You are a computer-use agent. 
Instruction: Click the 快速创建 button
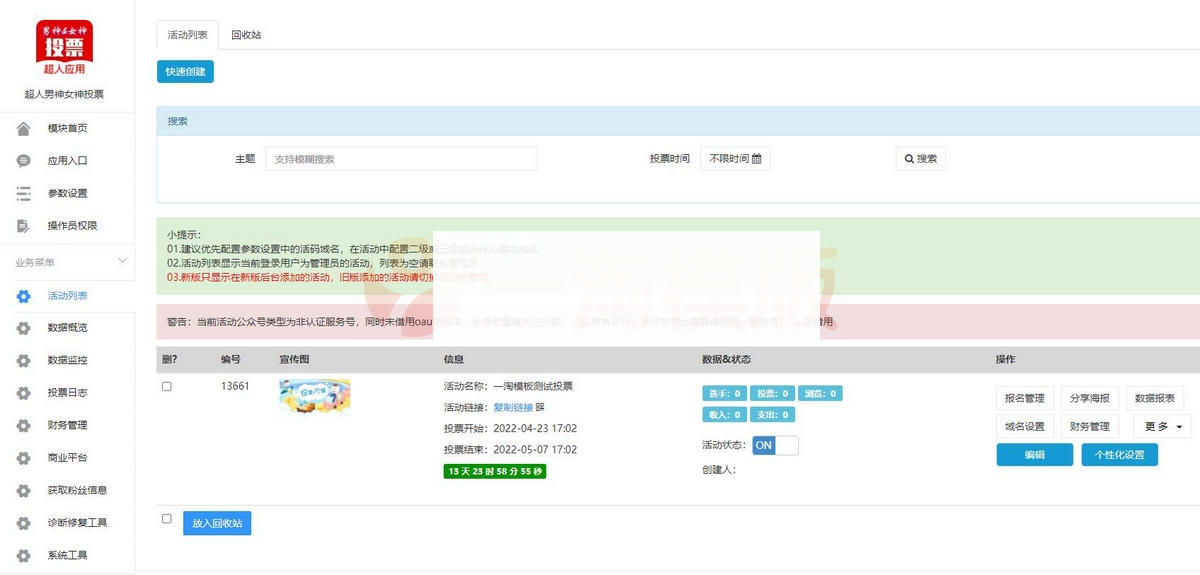coord(185,72)
